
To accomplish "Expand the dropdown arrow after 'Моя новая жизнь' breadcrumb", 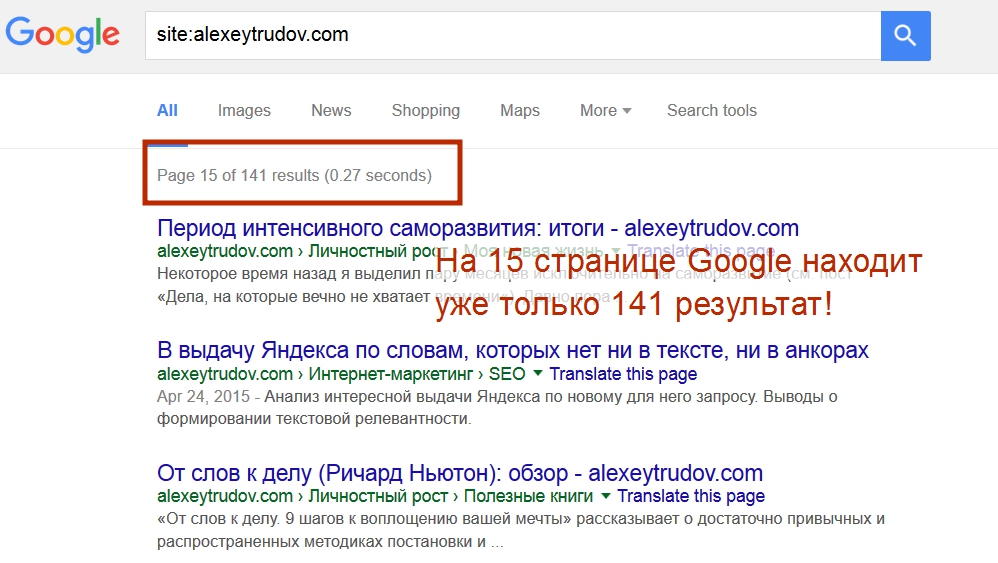I will click(x=616, y=251).
